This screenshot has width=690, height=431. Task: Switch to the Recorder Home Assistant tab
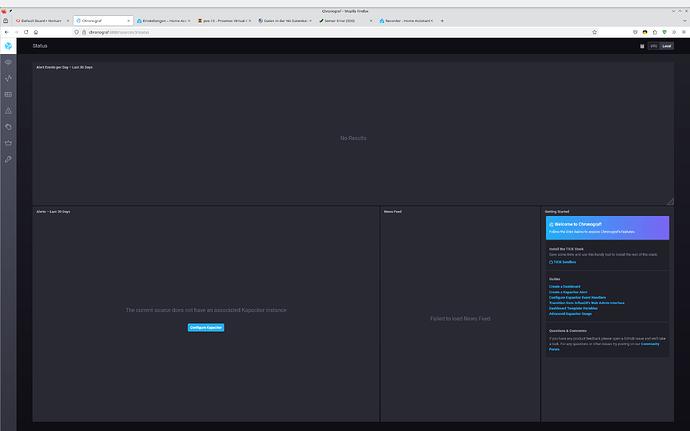pyautogui.click(x=406, y=21)
